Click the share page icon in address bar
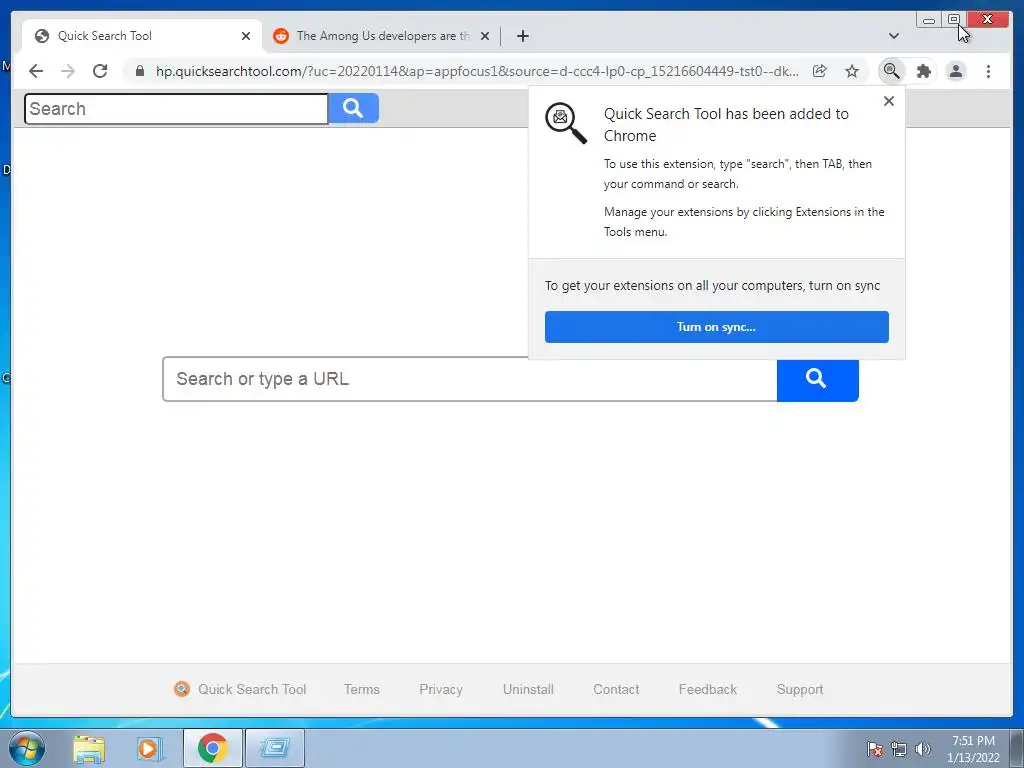This screenshot has height=768, width=1024. [820, 71]
